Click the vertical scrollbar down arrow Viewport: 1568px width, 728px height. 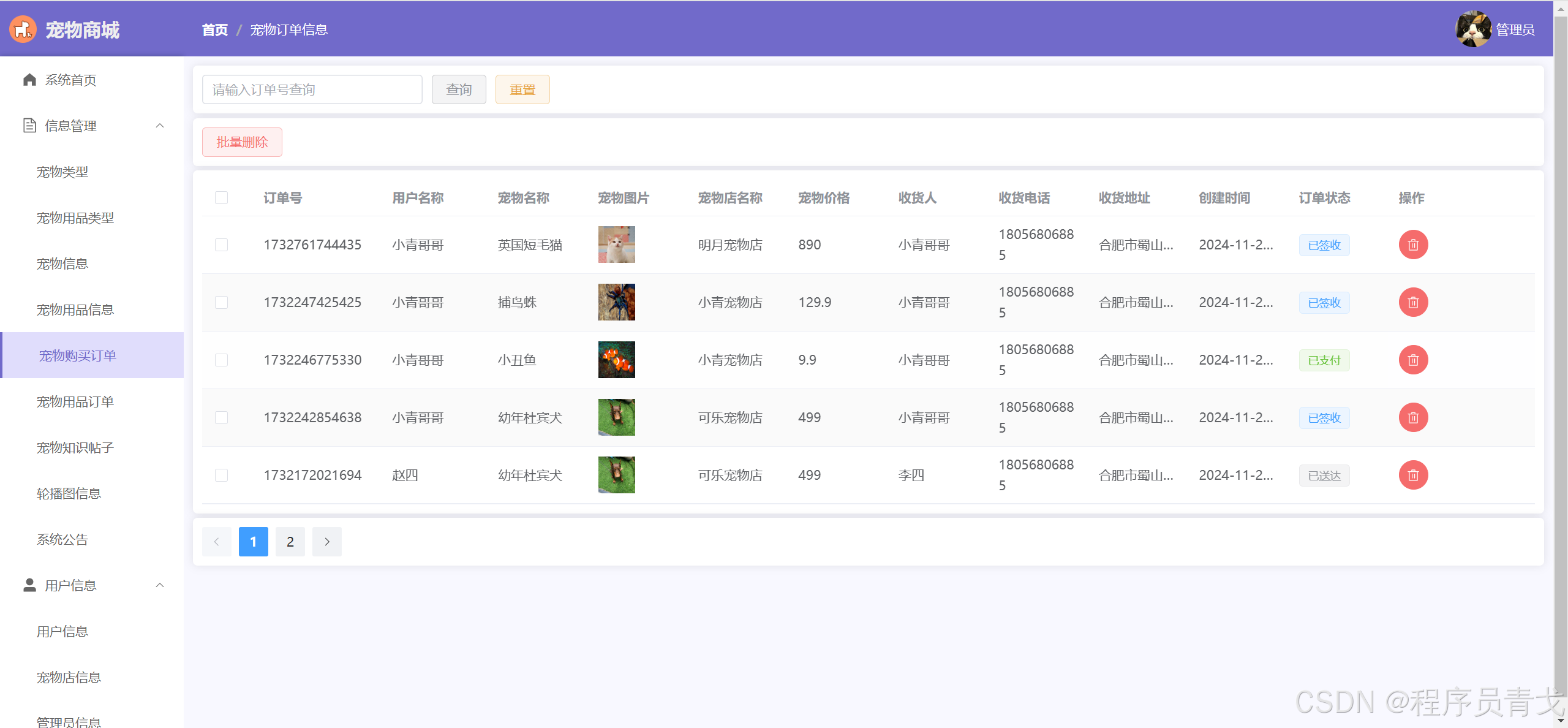tap(1561, 721)
